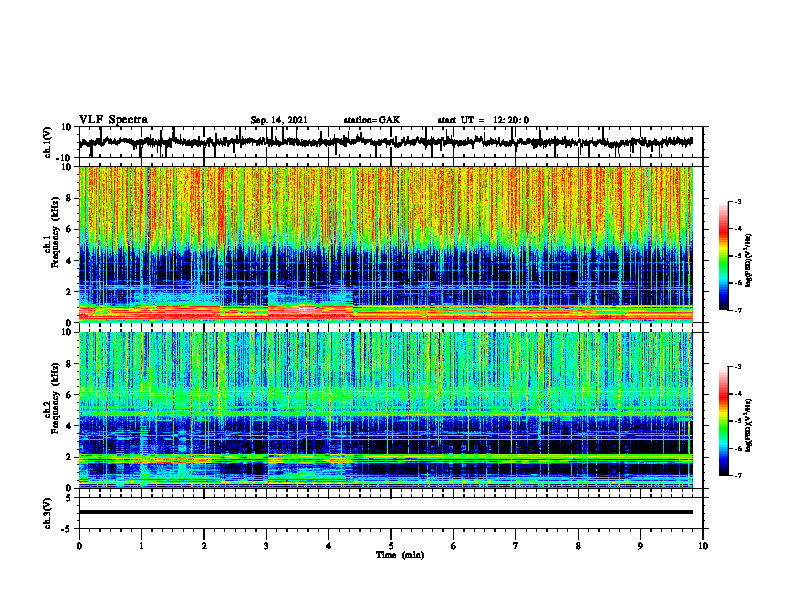Click the "2" kHz tick of ch.1 spectrogram
Screen dimensions: 792x612
click(x=71, y=291)
